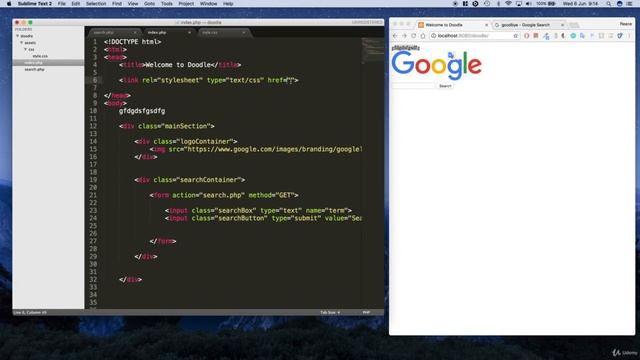
Task: Click the translate extension icon in toolbar
Action: point(582,36)
